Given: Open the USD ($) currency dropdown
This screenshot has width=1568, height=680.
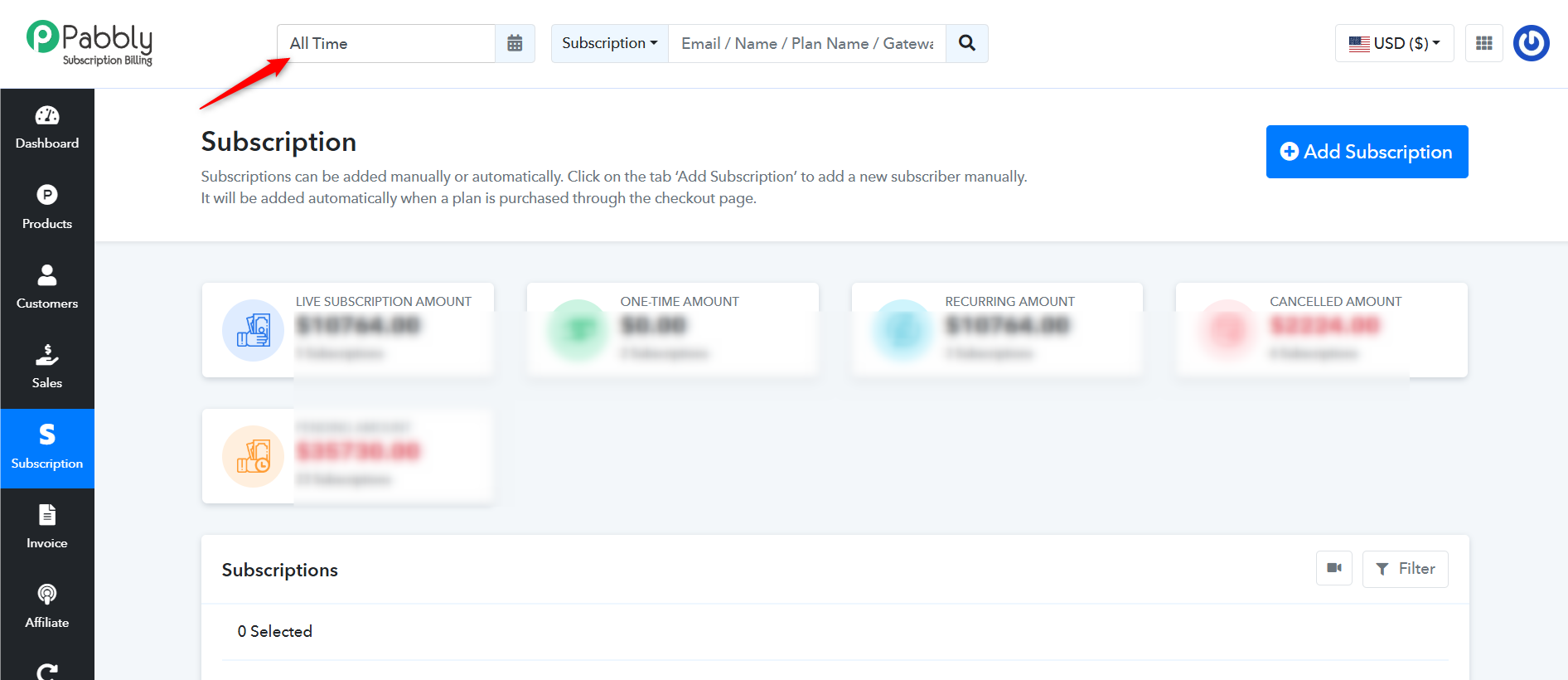Looking at the screenshot, I should [1395, 43].
